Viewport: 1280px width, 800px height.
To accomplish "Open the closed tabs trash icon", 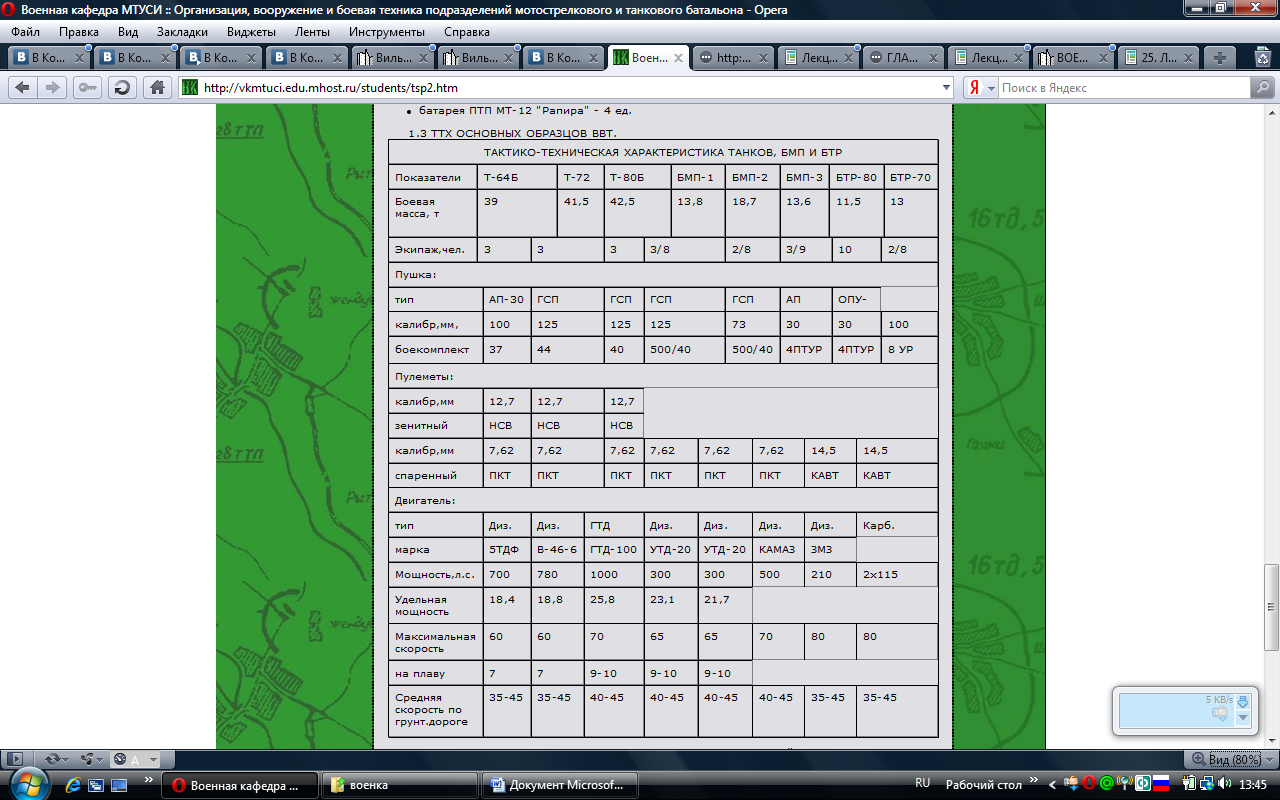I will click(1262, 58).
